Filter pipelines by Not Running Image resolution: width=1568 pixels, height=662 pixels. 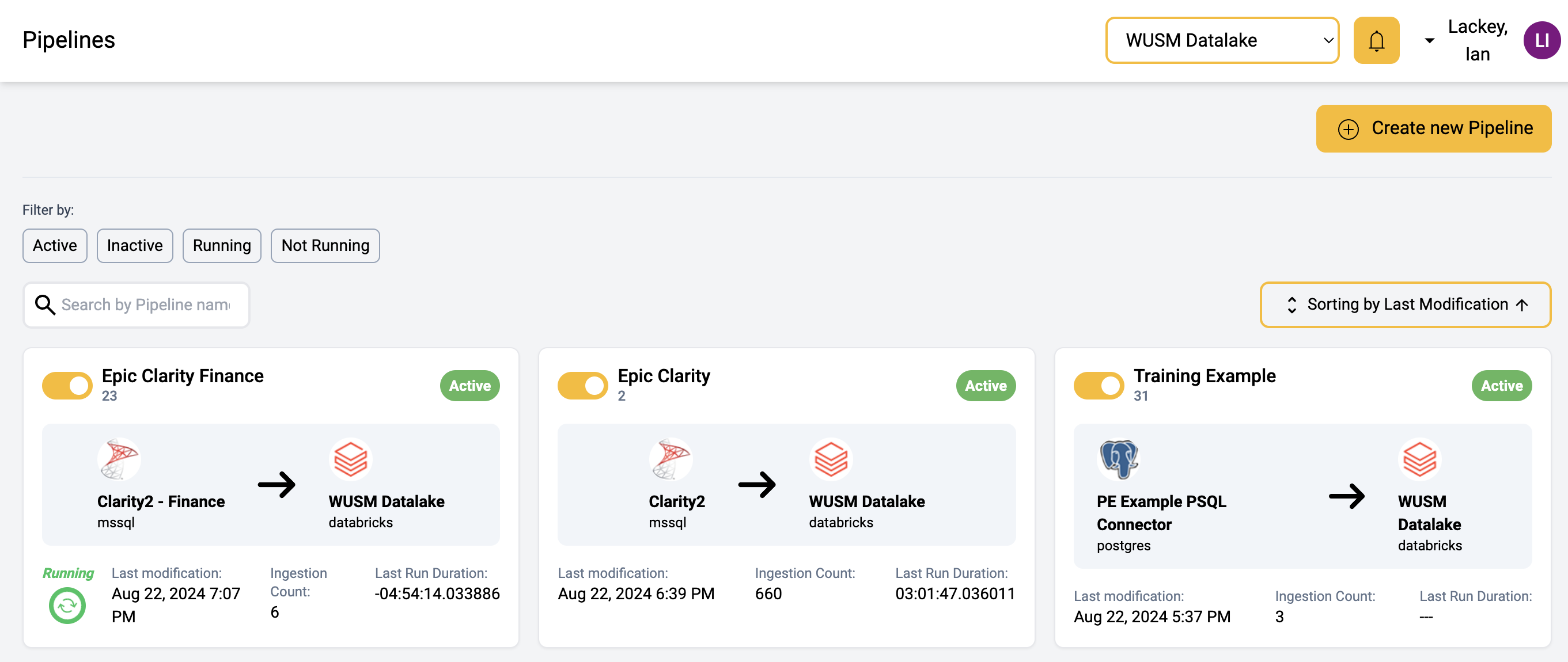coord(325,246)
